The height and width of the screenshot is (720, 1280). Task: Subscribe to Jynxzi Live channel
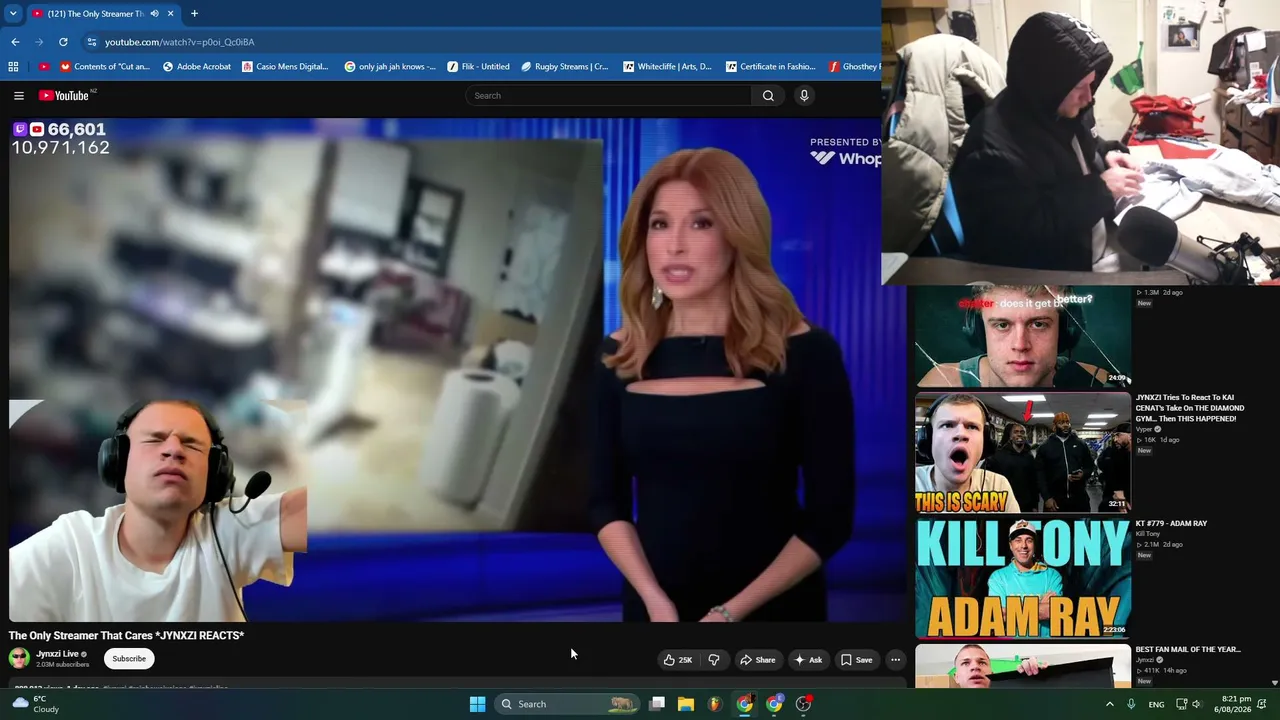(x=129, y=659)
